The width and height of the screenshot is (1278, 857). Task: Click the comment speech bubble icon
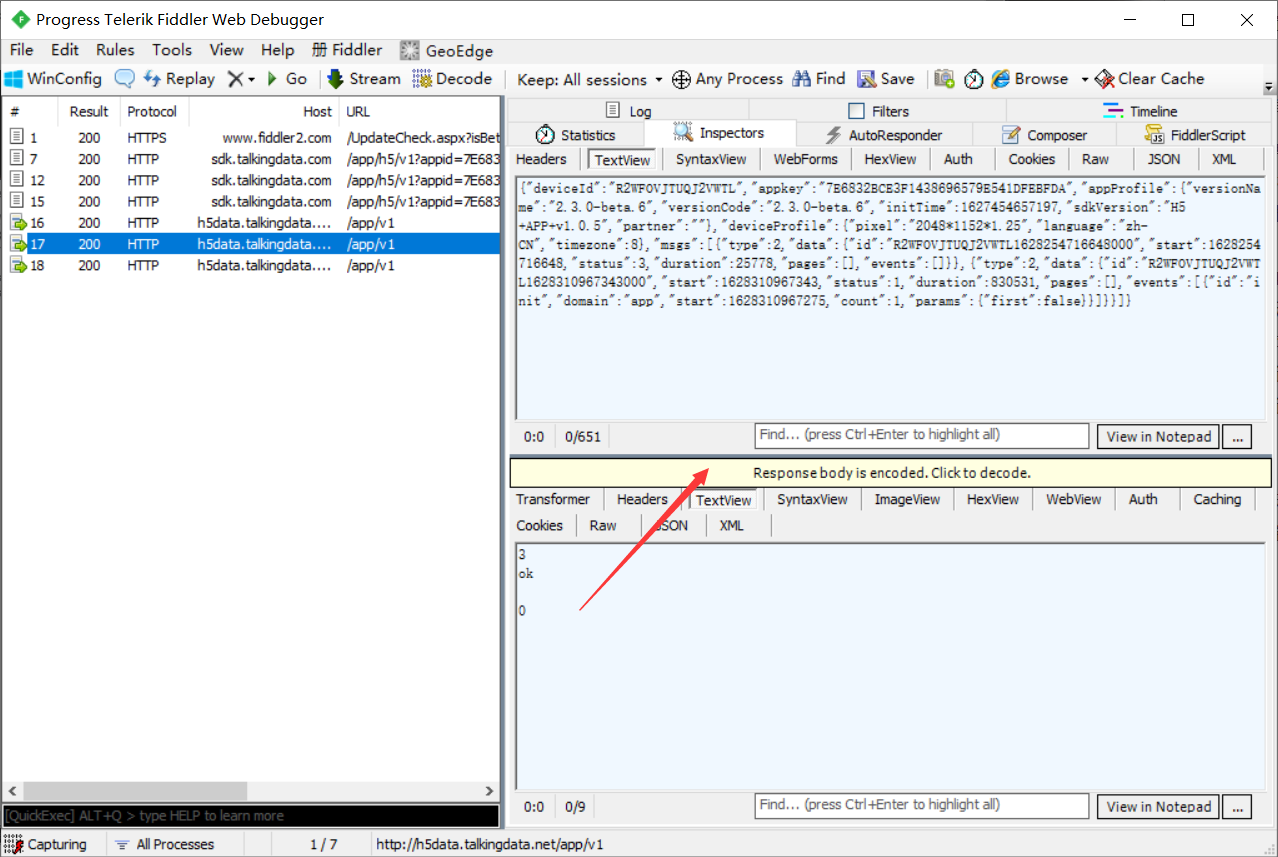pyautogui.click(x=124, y=79)
